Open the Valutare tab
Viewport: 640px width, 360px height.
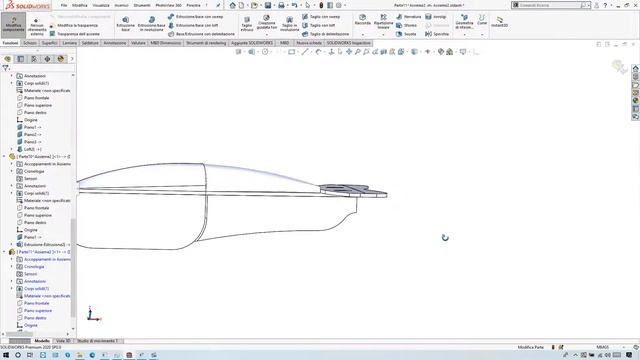pos(138,43)
